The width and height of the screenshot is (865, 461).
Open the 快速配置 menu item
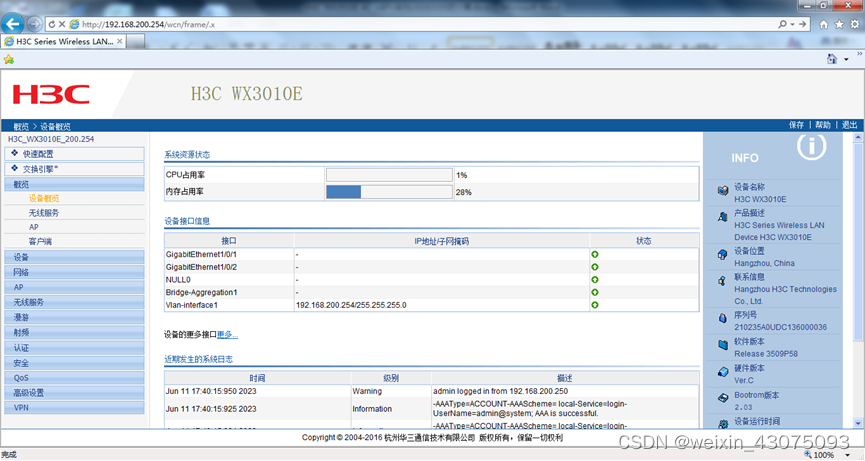[x=74, y=154]
